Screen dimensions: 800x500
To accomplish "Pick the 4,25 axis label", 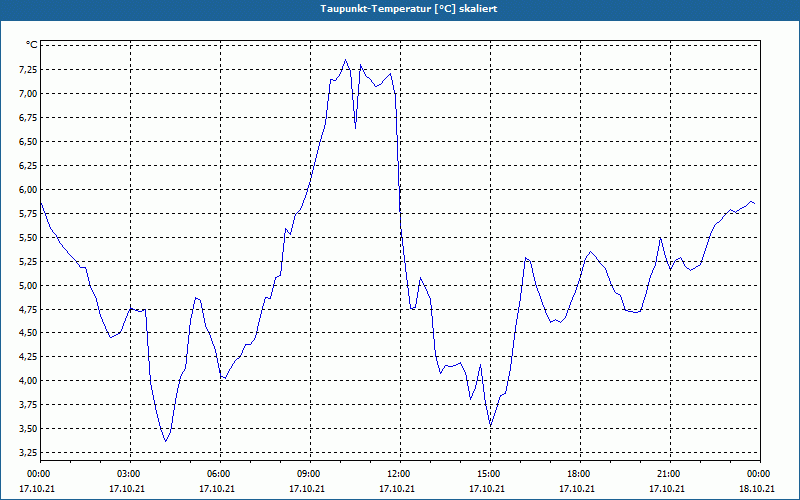I will pos(28,356).
